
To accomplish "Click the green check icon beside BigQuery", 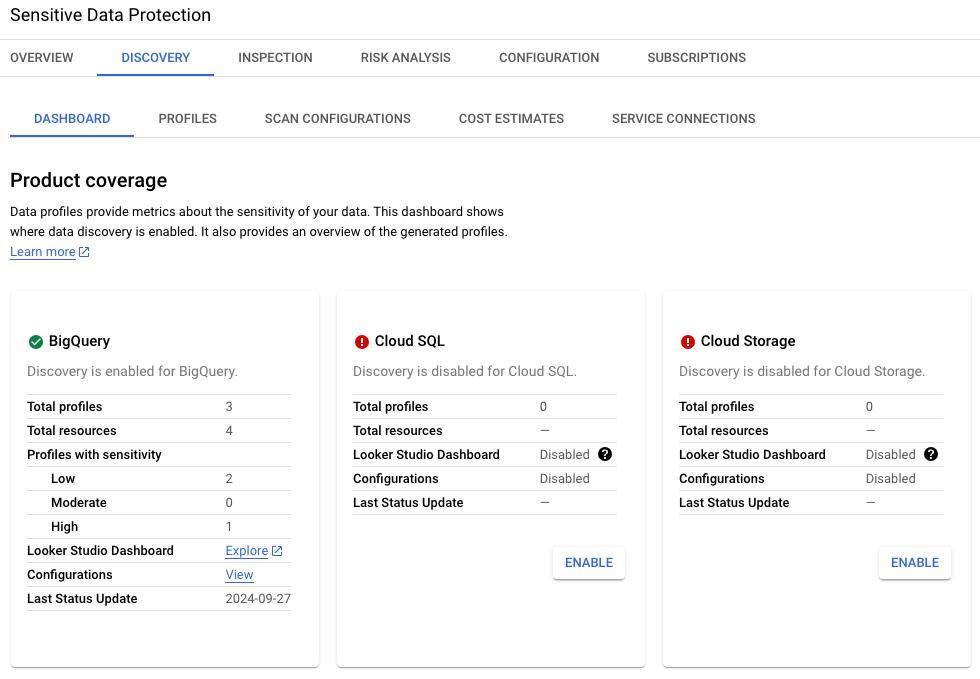I will 36,341.
